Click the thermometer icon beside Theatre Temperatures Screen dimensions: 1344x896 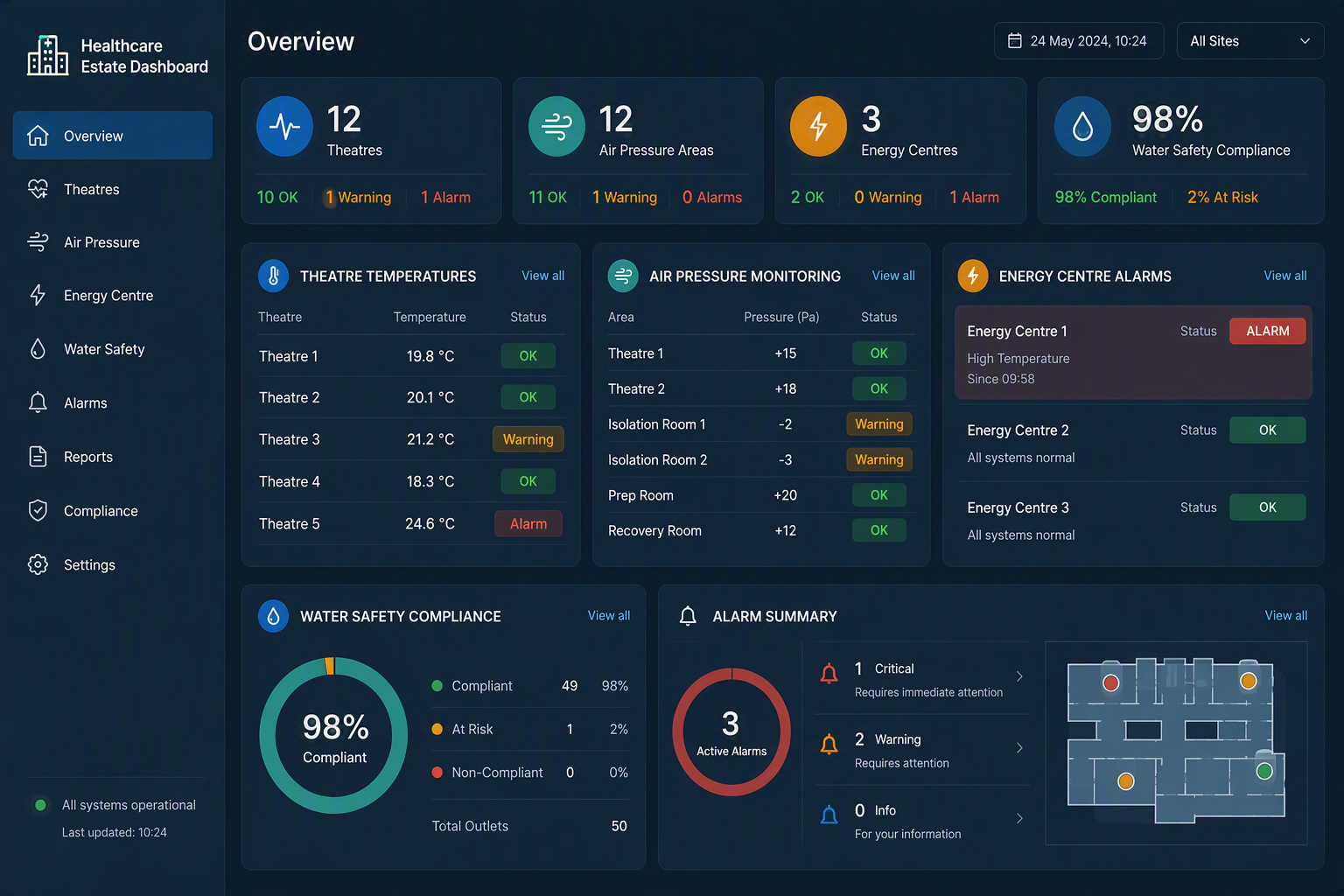click(273, 276)
